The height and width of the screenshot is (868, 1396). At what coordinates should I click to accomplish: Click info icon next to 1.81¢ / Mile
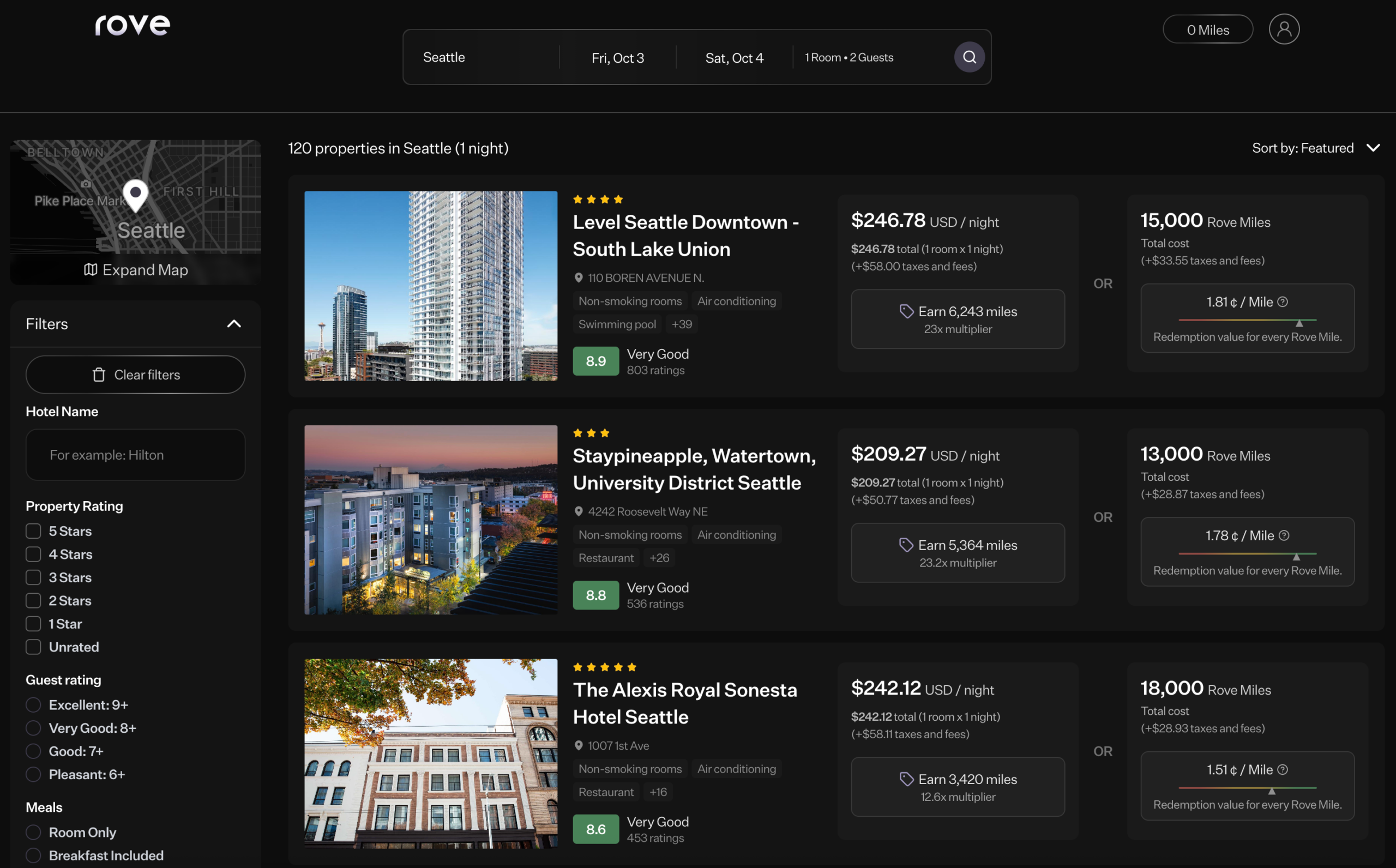tap(1283, 302)
